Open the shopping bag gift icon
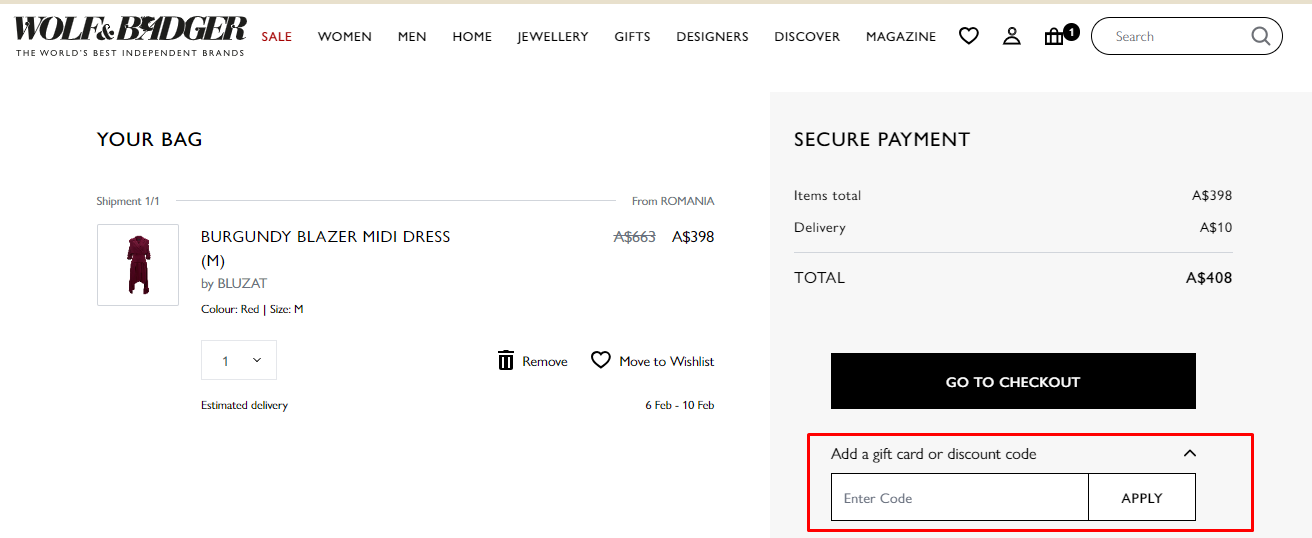This screenshot has width=1312, height=538. coord(1054,37)
